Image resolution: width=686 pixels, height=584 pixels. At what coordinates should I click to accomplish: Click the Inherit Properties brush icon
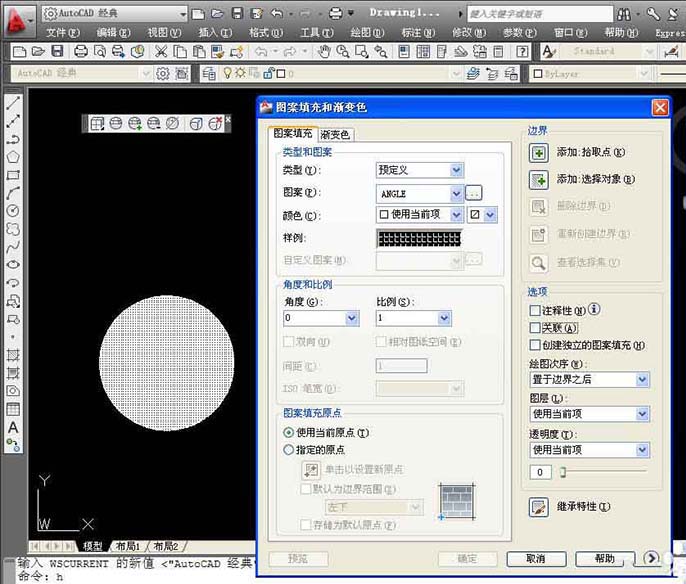click(x=539, y=507)
